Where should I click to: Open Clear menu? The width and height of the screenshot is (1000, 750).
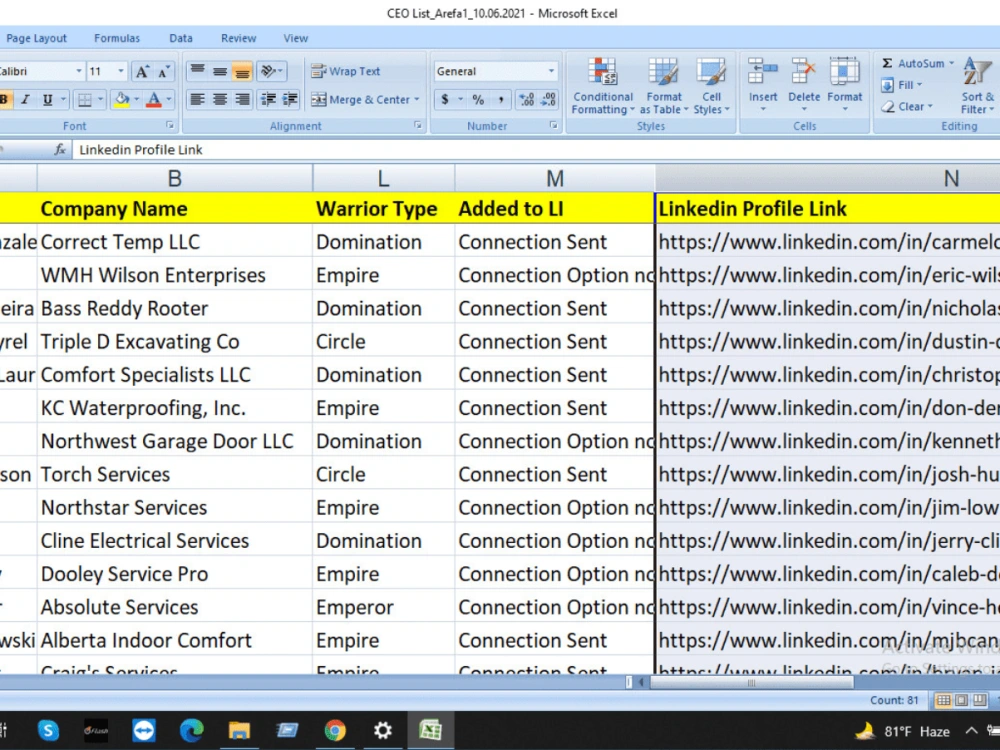(x=907, y=107)
